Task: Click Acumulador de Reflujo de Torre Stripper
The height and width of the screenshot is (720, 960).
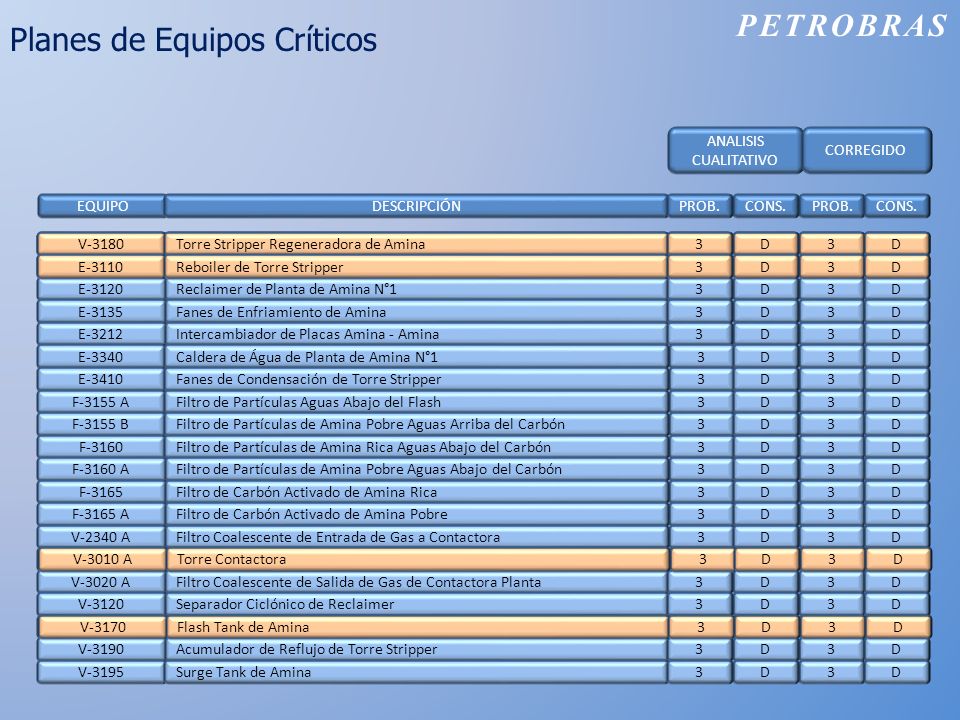Action: point(416,649)
